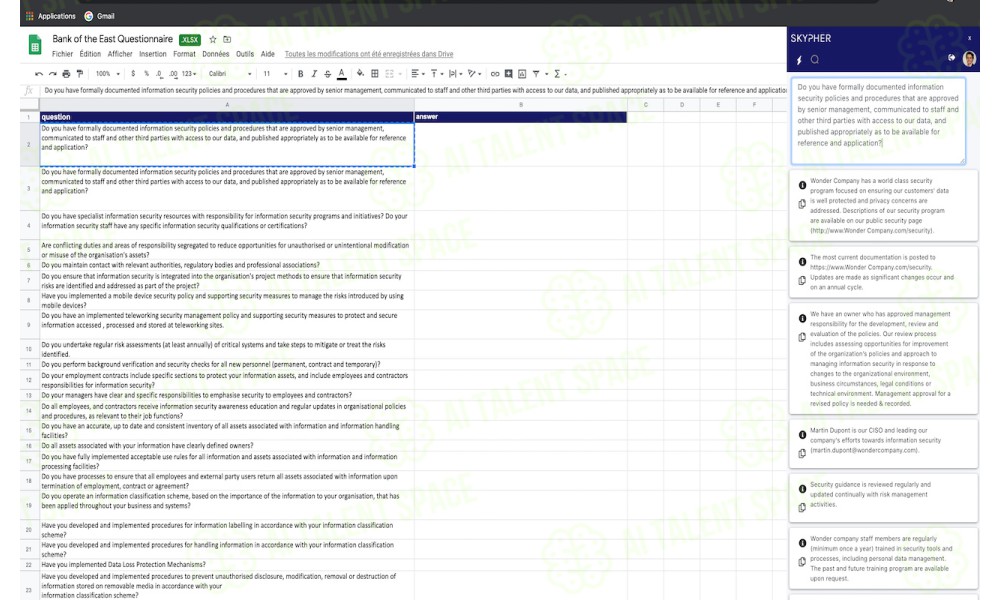Toggle italic formatting
1000x600 pixels.
[314, 74]
